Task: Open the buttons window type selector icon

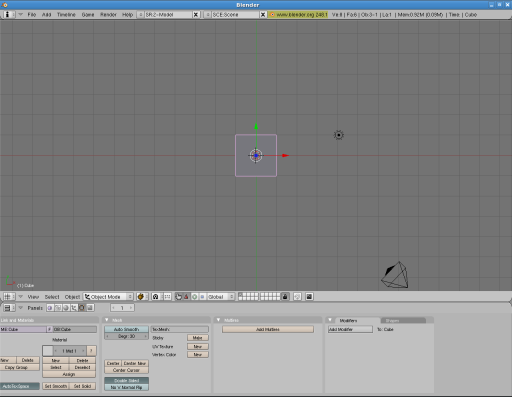Action: pos(9,308)
